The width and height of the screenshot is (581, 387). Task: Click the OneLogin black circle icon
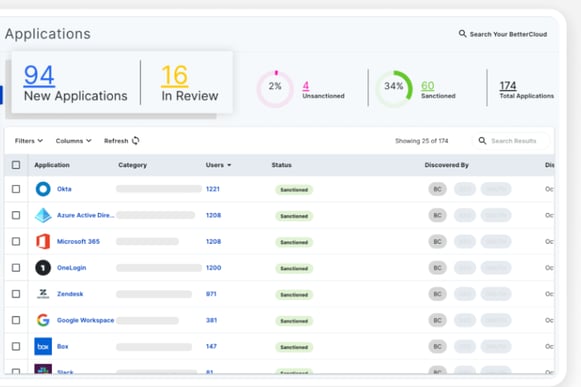tap(43, 268)
